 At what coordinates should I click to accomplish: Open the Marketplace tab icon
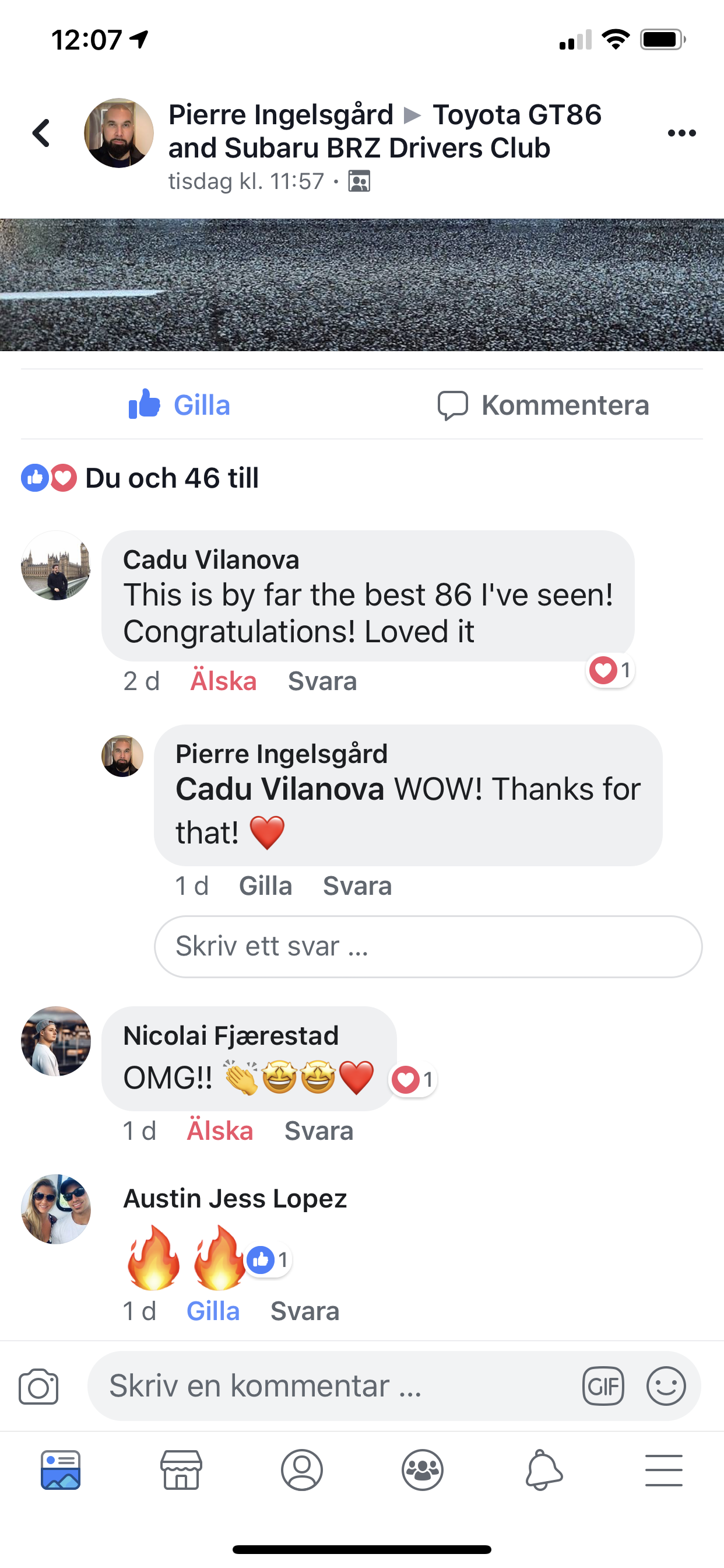click(x=181, y=1469)
